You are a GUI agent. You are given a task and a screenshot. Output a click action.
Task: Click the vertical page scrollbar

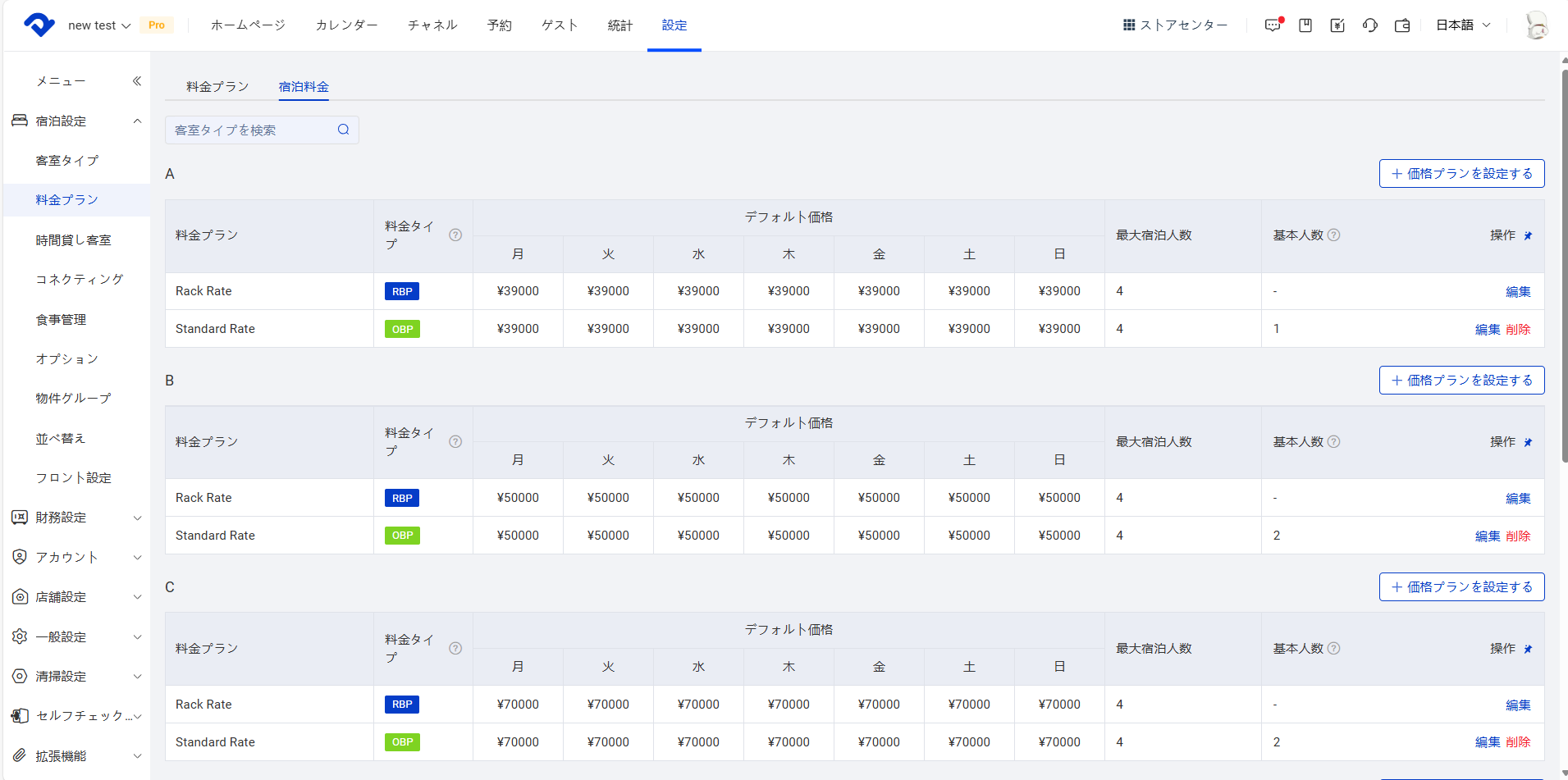click(1564, 262)
